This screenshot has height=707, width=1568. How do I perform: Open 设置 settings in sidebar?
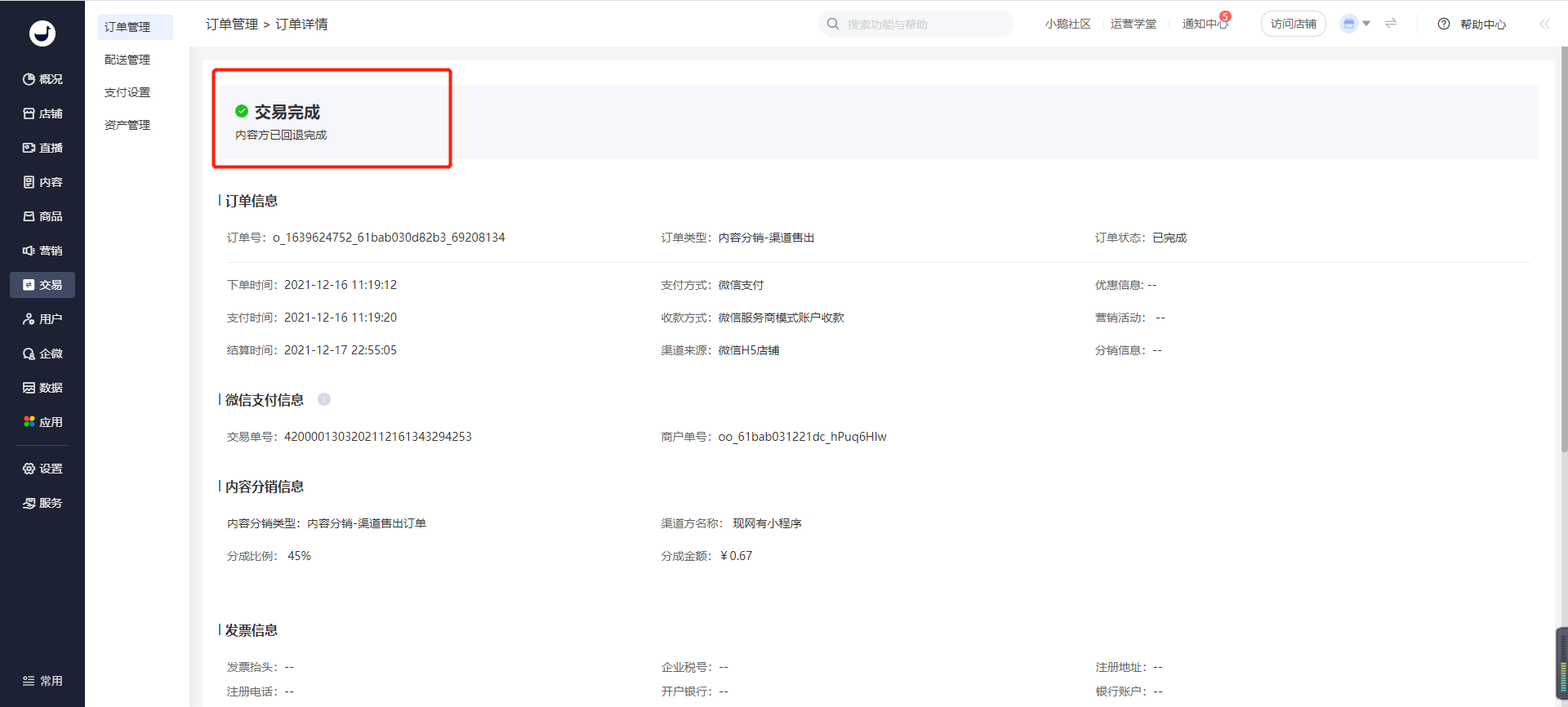[x=42, y=469]
